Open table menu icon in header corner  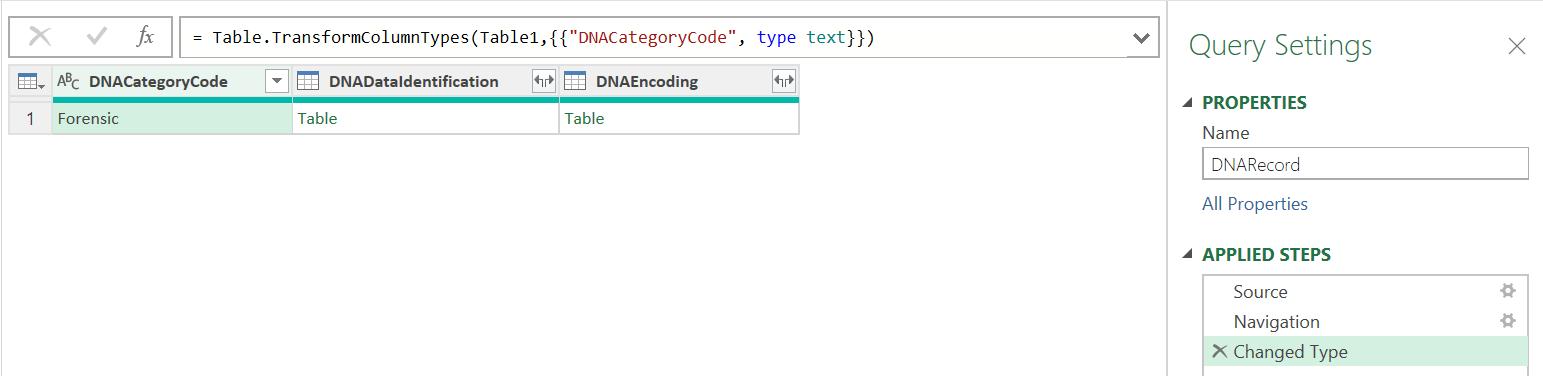coord(31,82)
